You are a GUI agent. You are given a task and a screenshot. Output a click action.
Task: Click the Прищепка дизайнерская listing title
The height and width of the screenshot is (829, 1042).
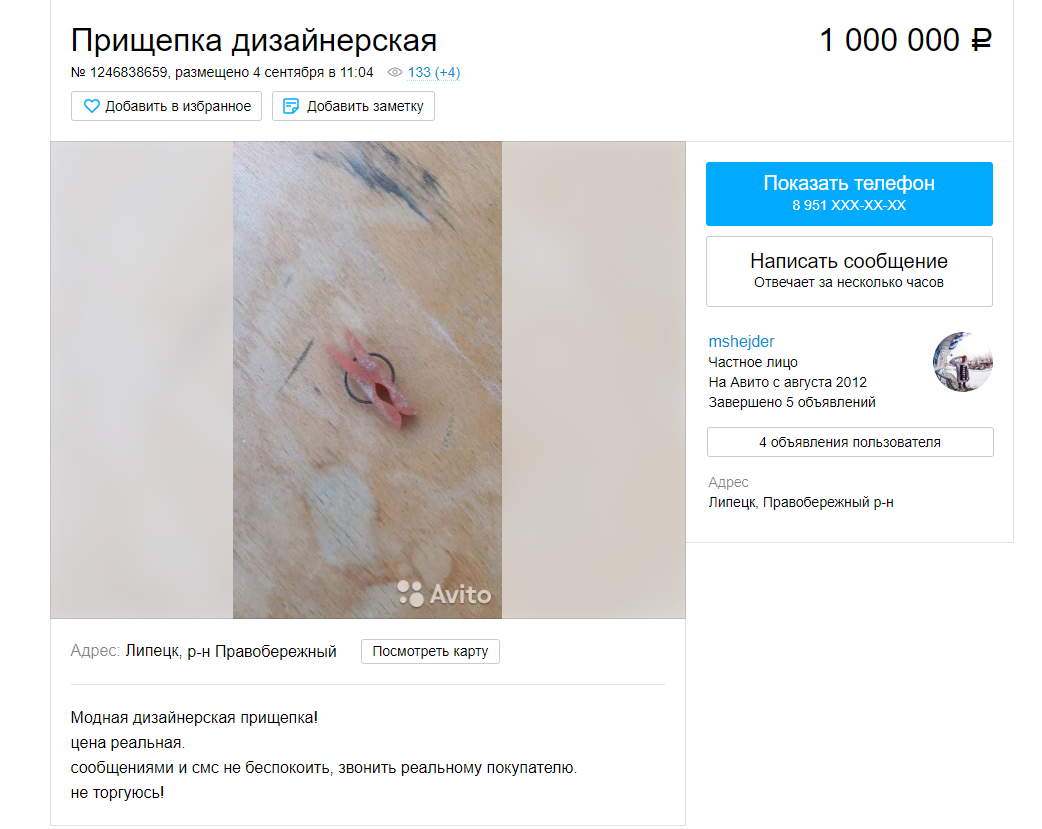click(x=254, y=41)
